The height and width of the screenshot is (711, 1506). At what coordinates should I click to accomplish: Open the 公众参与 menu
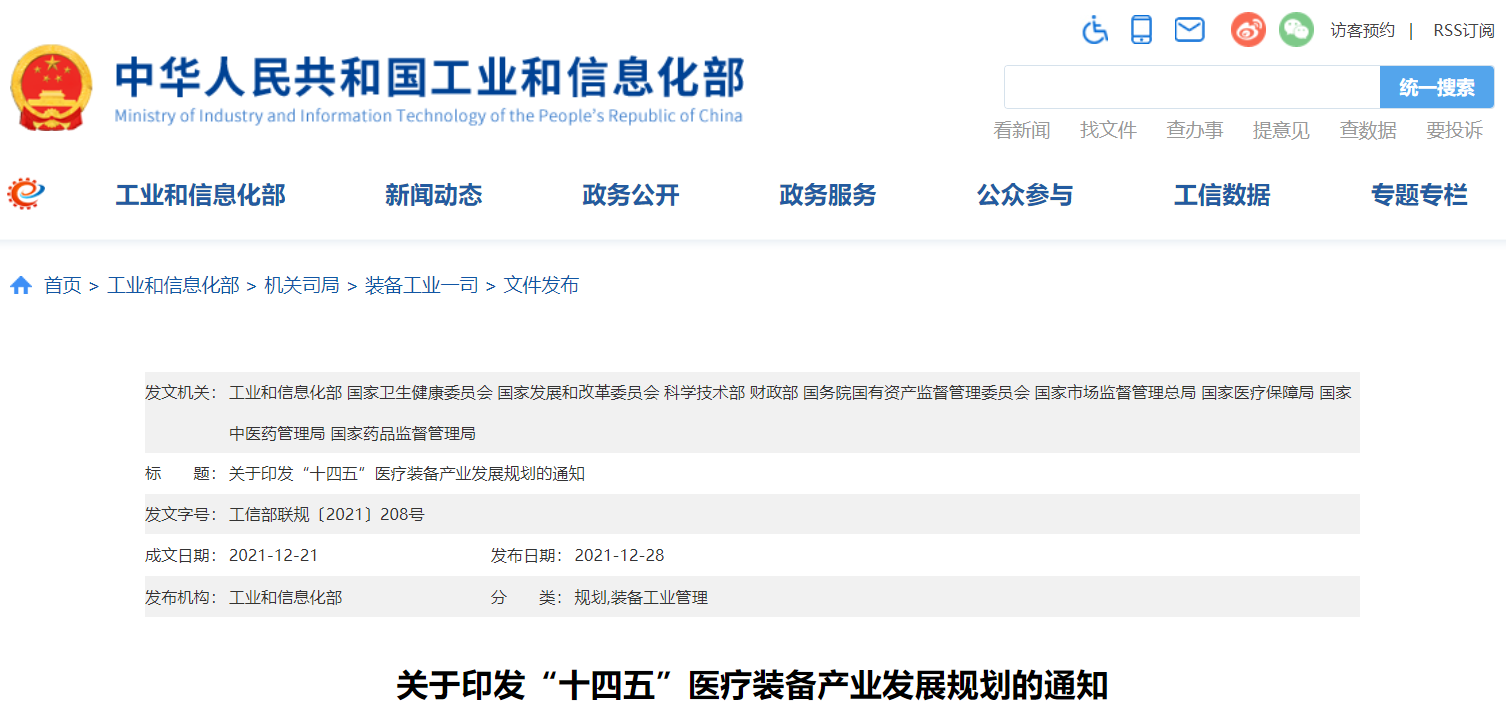(1025, 195)
